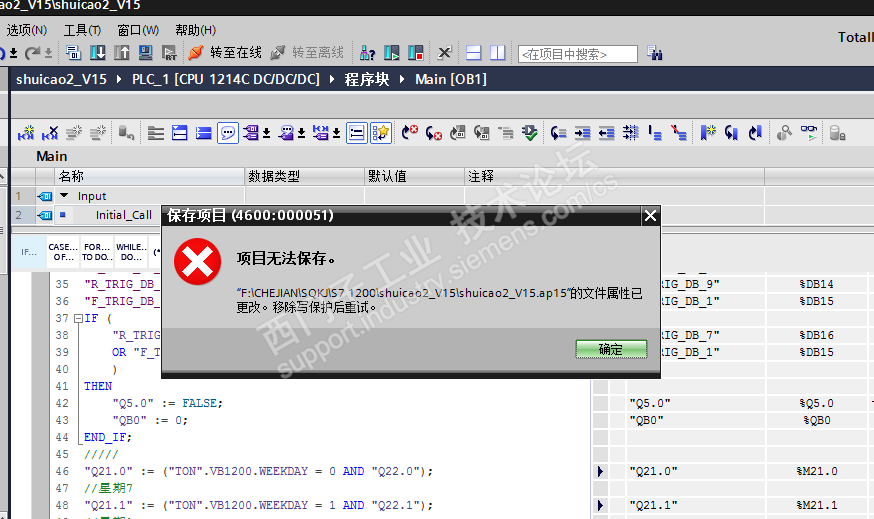Close the 保存项目 error dialog with X
This screenshot has height=519, width=874.
650,216
